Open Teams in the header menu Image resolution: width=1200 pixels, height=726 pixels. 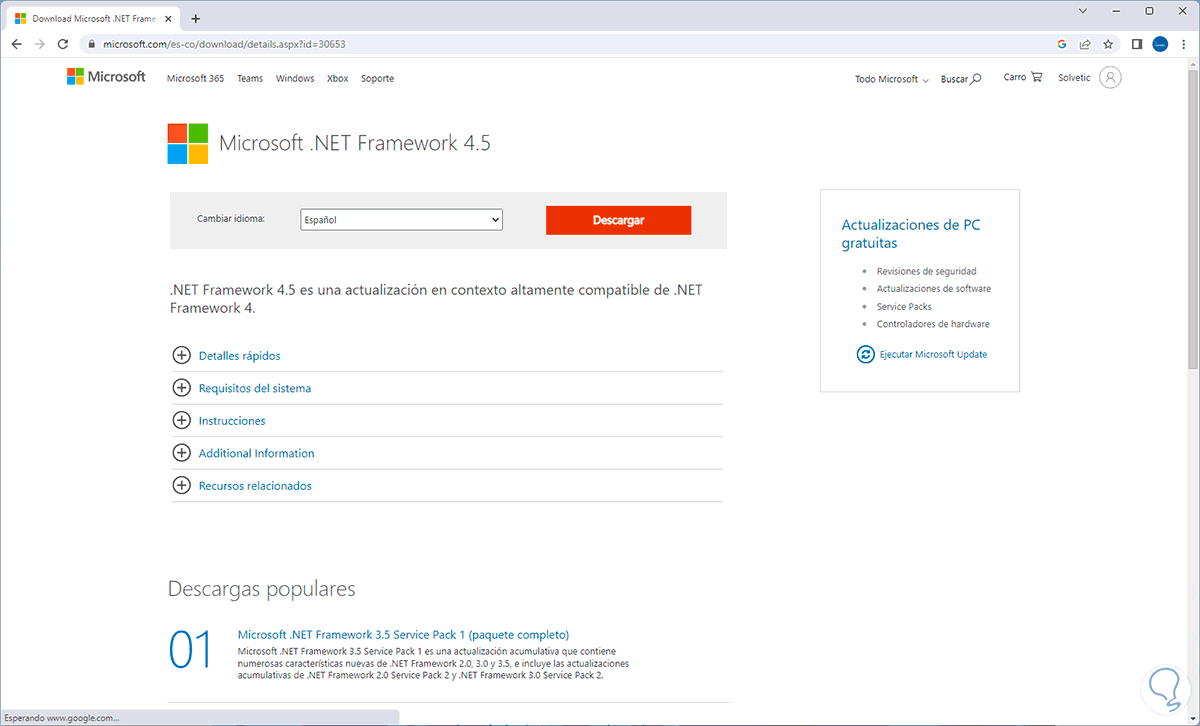250,78
